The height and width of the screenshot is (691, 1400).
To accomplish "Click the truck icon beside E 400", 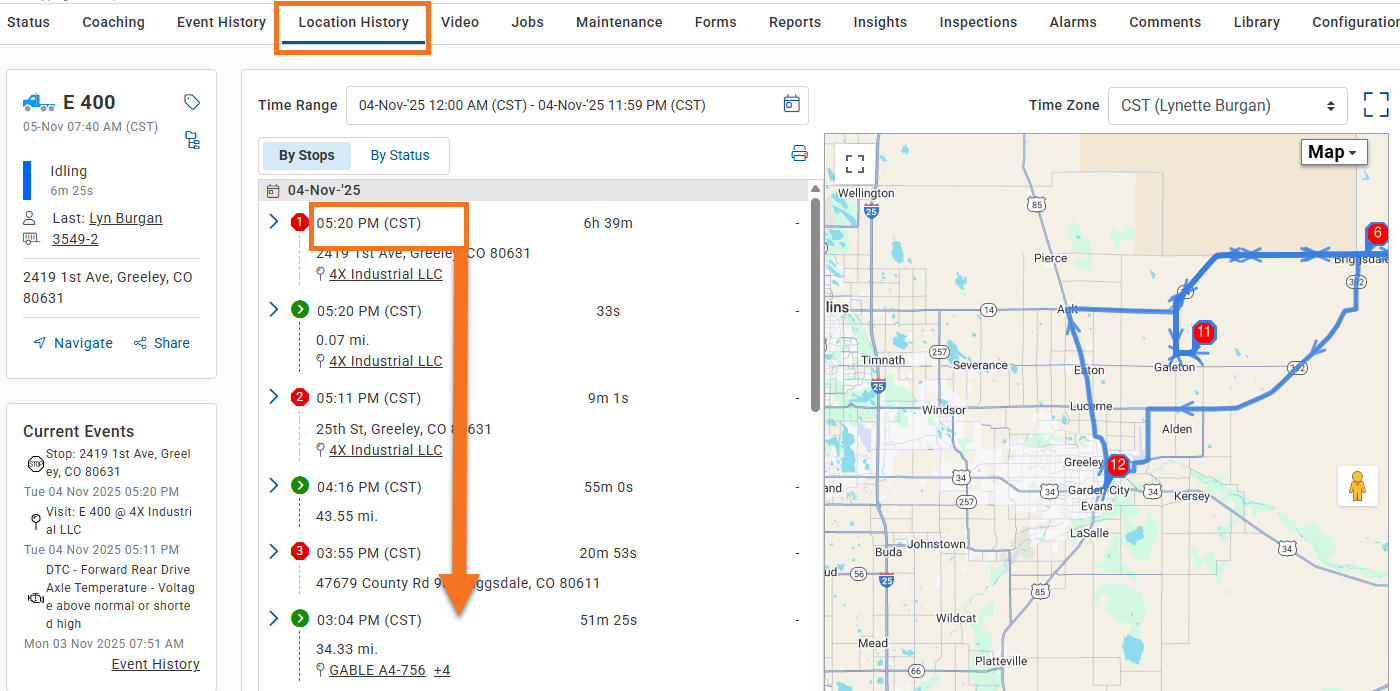I will [39, 102].
